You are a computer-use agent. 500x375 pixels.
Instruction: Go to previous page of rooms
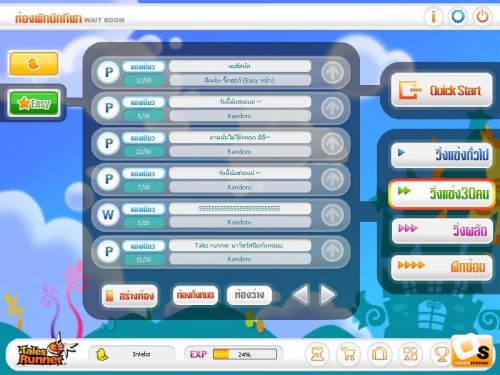301,295
